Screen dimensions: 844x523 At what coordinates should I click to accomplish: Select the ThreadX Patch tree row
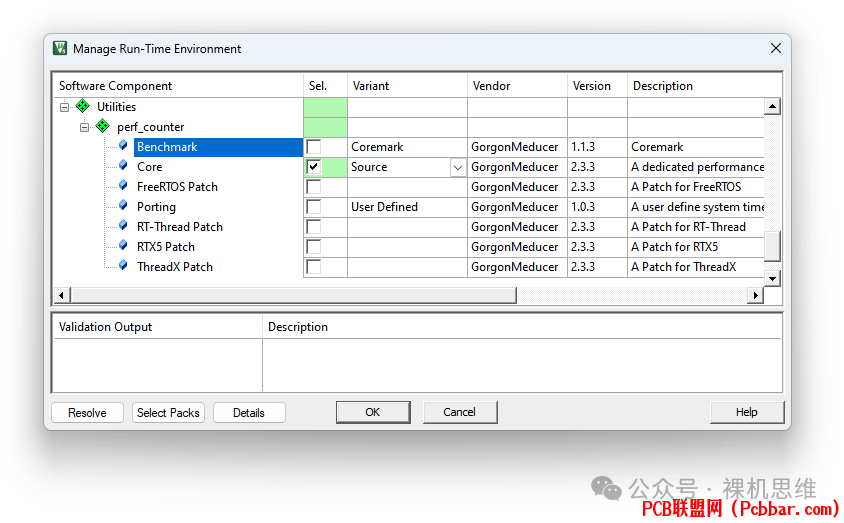pos(175,266)
